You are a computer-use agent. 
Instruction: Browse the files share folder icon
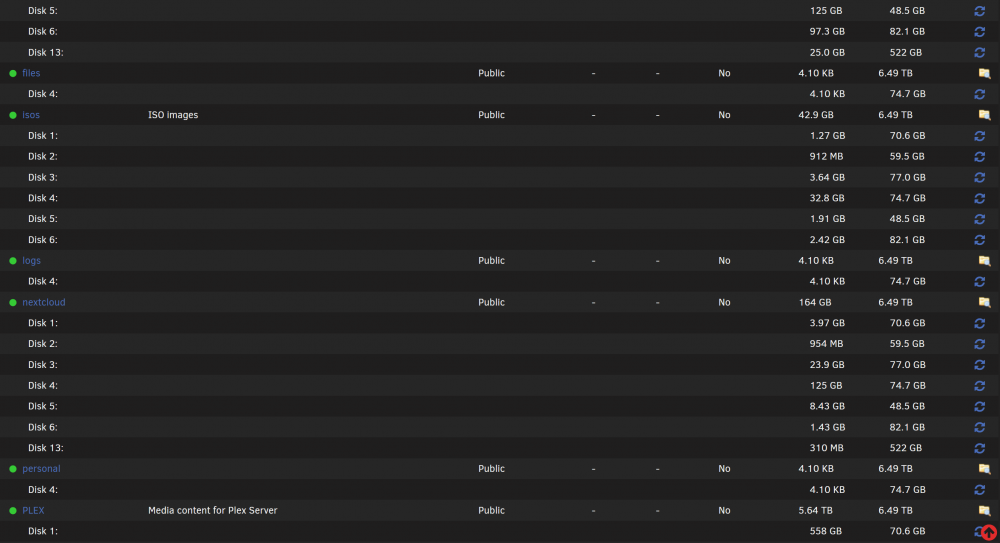[x=984, y=73]
